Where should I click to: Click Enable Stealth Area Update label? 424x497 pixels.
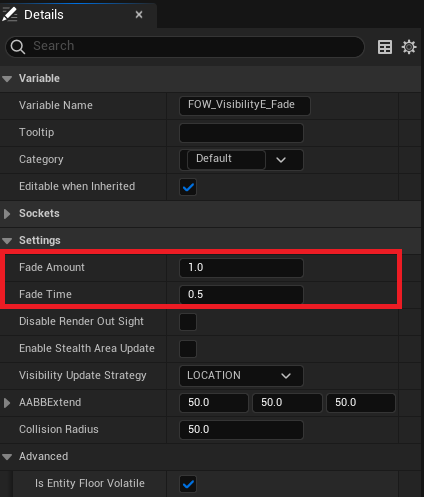coord(87,348)
